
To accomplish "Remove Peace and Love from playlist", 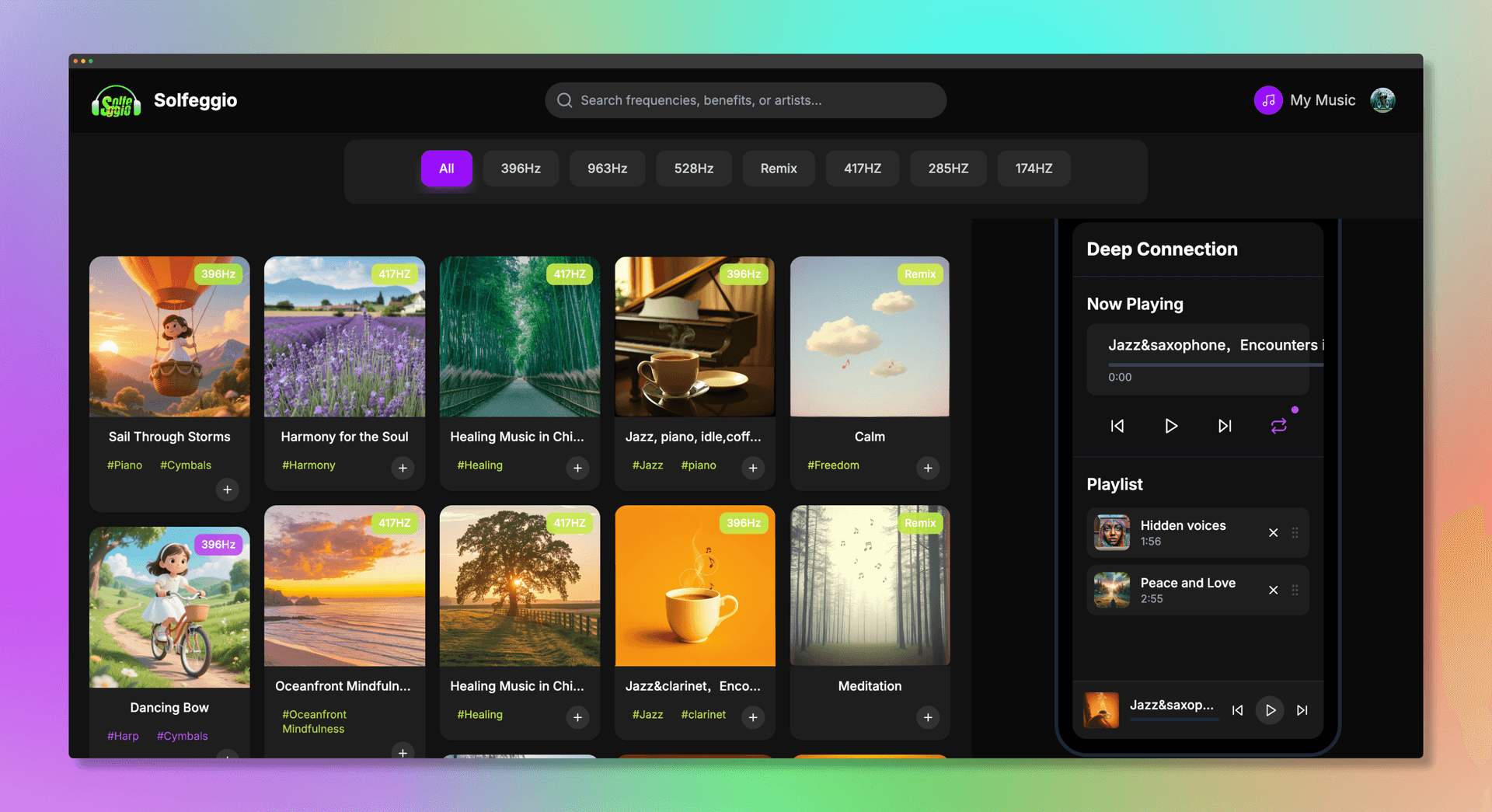I will coord(1273,591).
